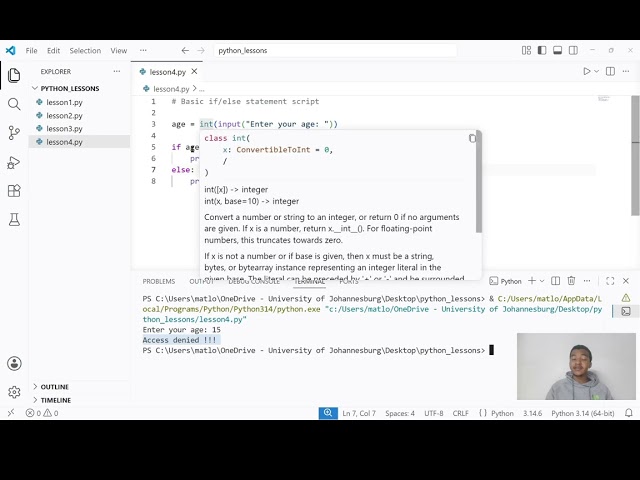The height and width of the screenshot is (480, 640).
Task: Split the terminal
Action: coord(556,281)
